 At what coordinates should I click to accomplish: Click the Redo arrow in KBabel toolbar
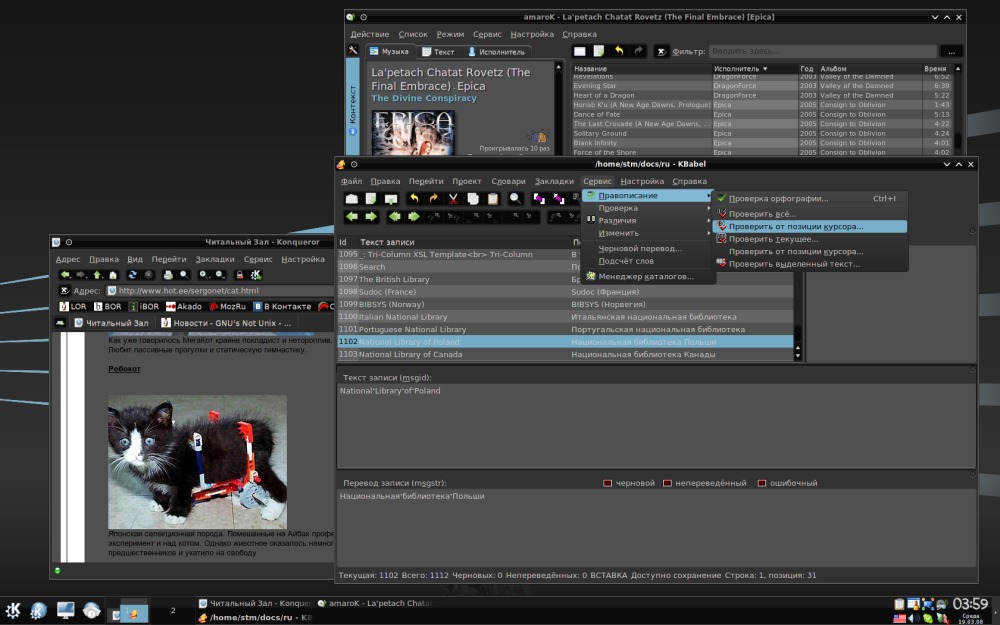click(x=434, y=199)
